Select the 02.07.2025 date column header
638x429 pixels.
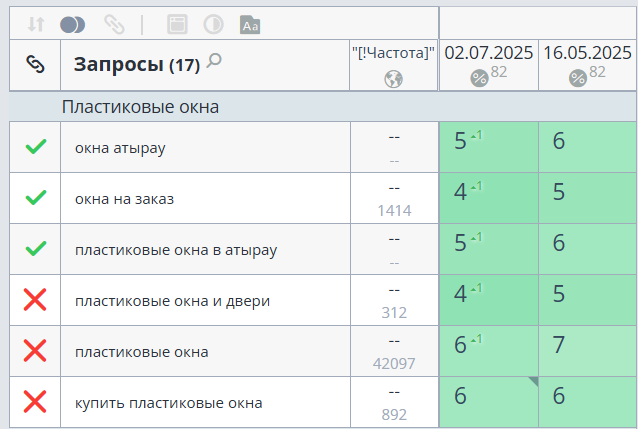489,65
